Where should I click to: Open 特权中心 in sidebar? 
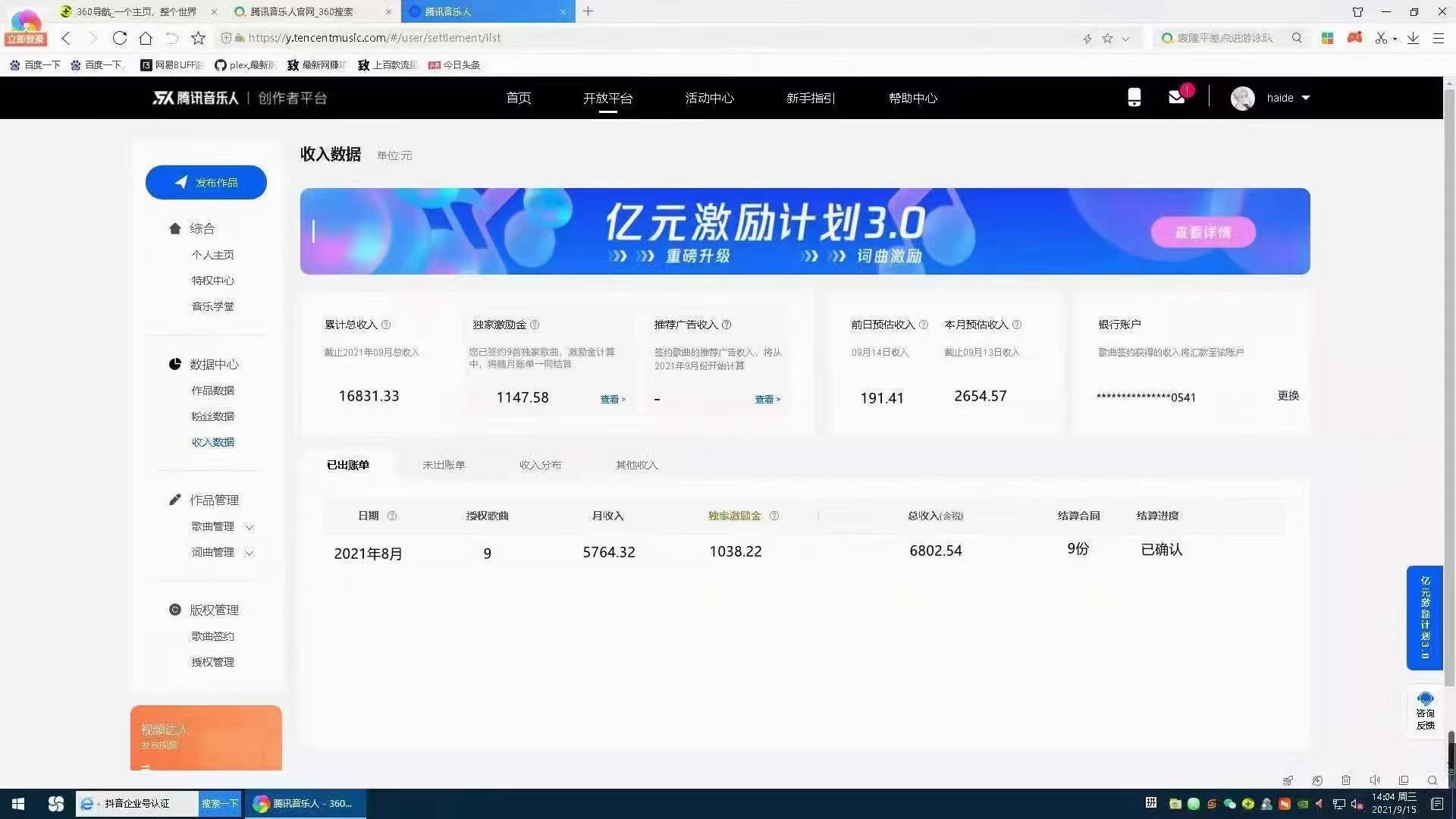[x=212, y=281]
